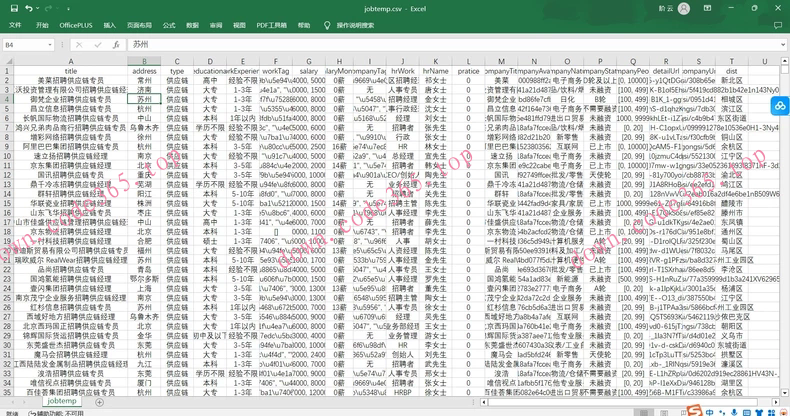This screenshot has width=790, height=416.
Task: Confirm the formula bar entry (check mark)
Action: (x=98, y=45)
